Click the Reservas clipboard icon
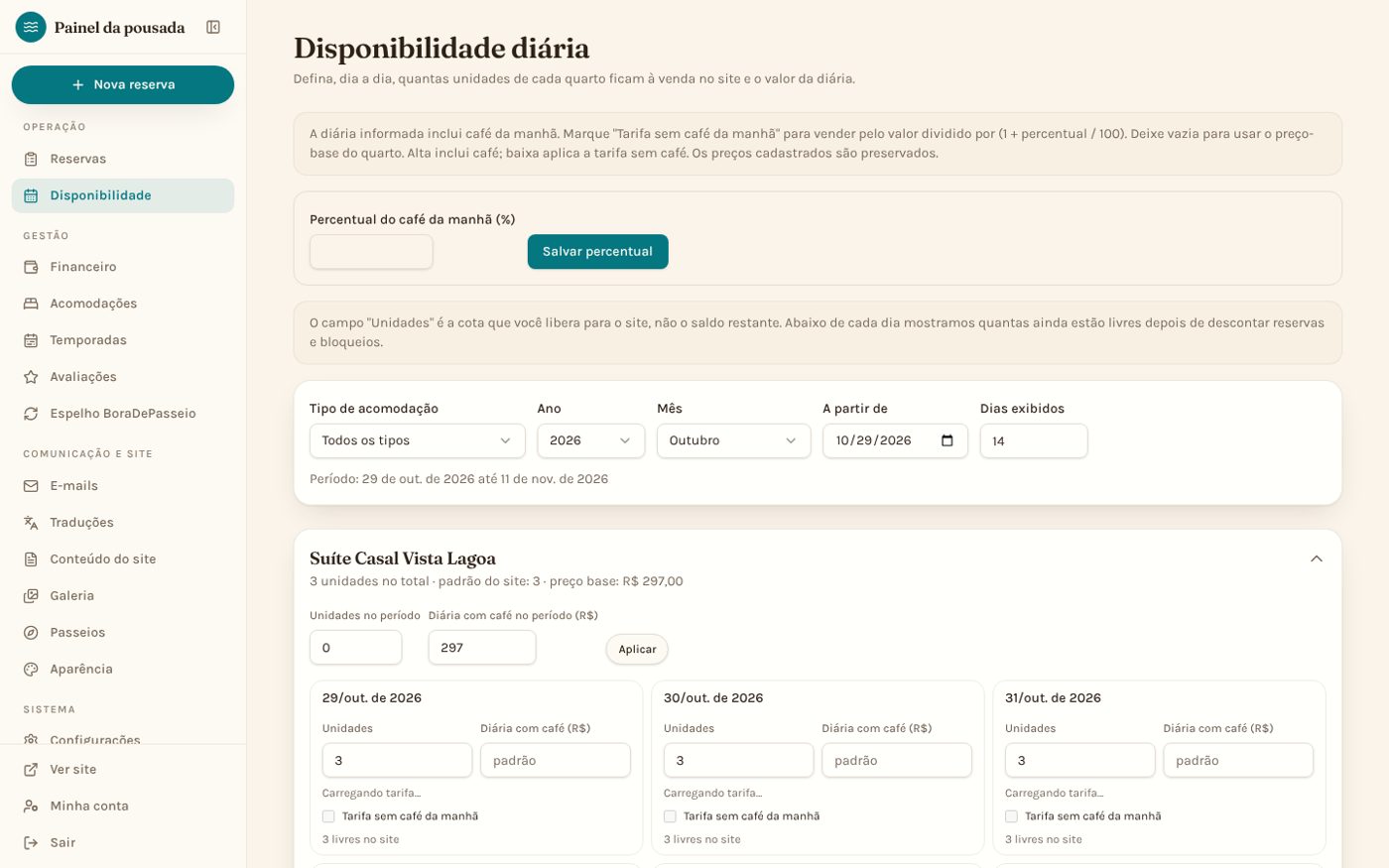 [x=31, y=159]
